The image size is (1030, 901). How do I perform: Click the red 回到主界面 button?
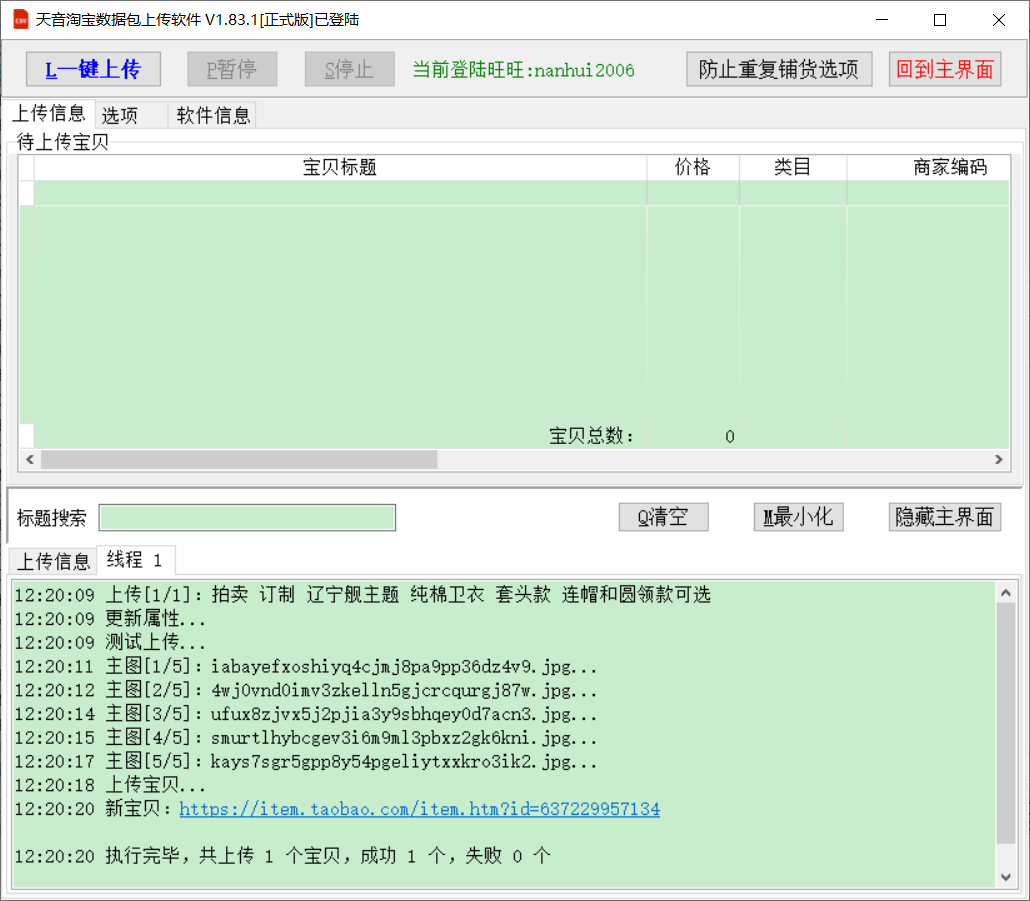pyautogui.click(x=945, y=69)
